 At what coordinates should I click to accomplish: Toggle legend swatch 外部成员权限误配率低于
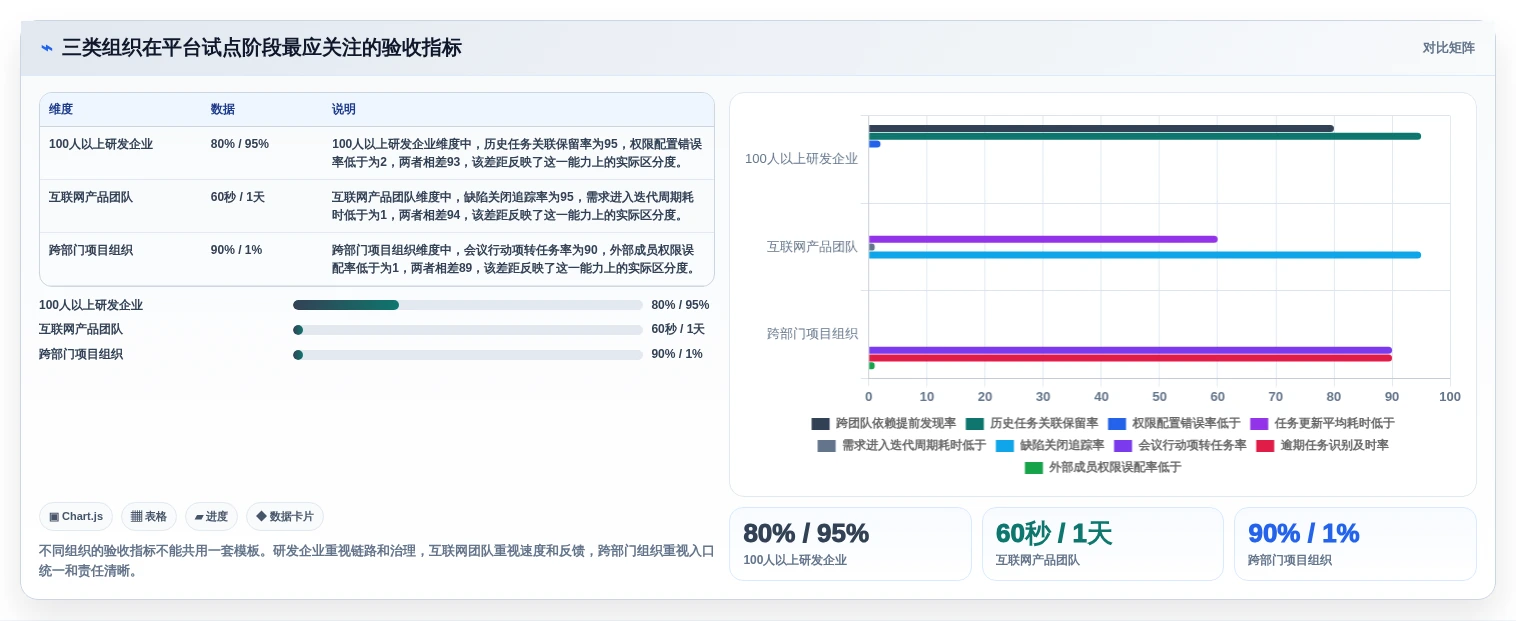pyautogui.click(x=1034, y=468)
